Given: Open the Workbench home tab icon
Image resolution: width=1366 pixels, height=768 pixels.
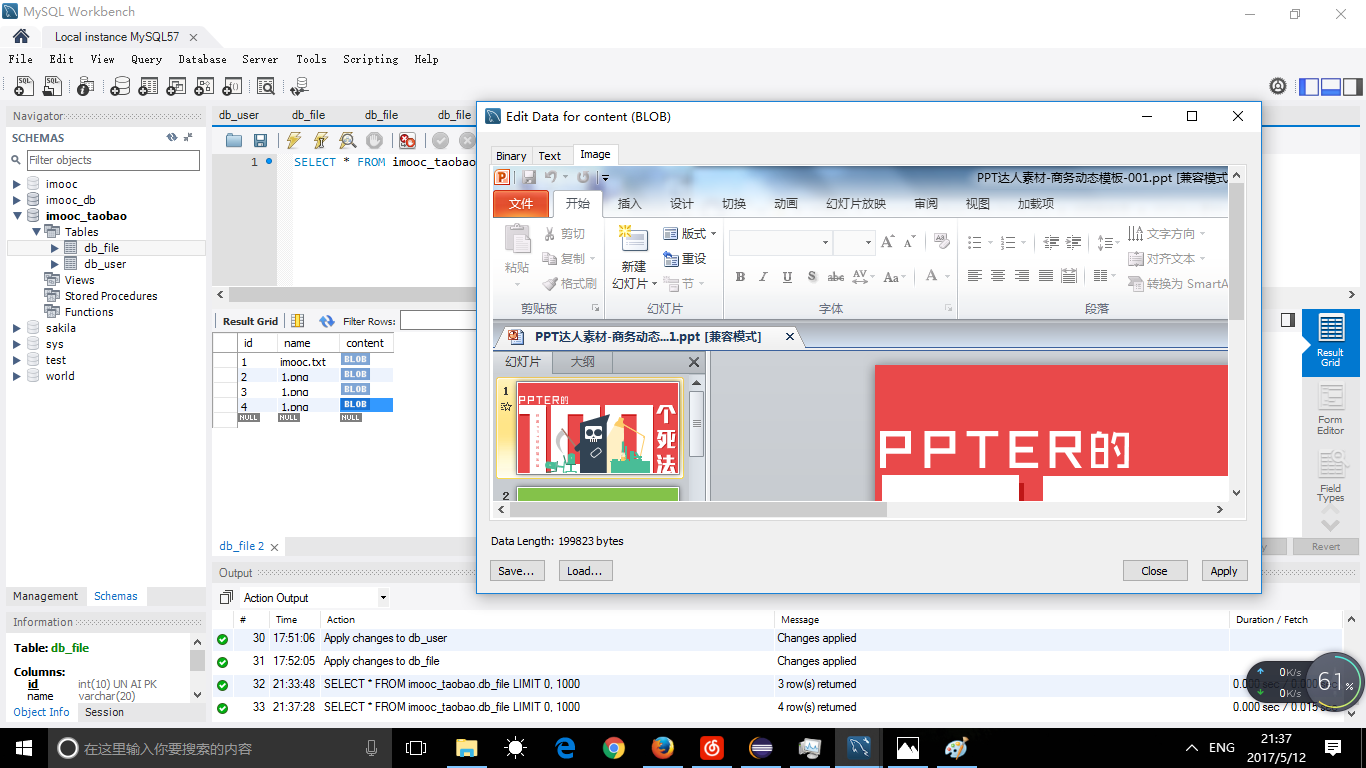Looking at the screenshot, I should (21, 37).
